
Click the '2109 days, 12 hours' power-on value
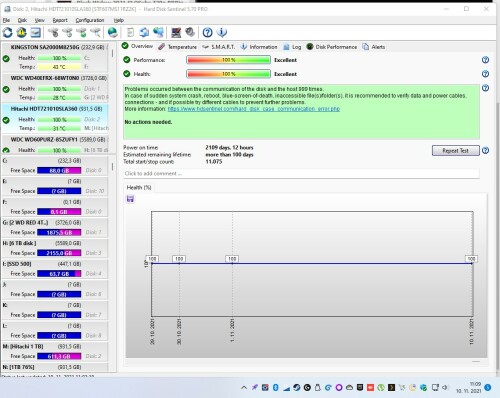(x=229, y=147)
